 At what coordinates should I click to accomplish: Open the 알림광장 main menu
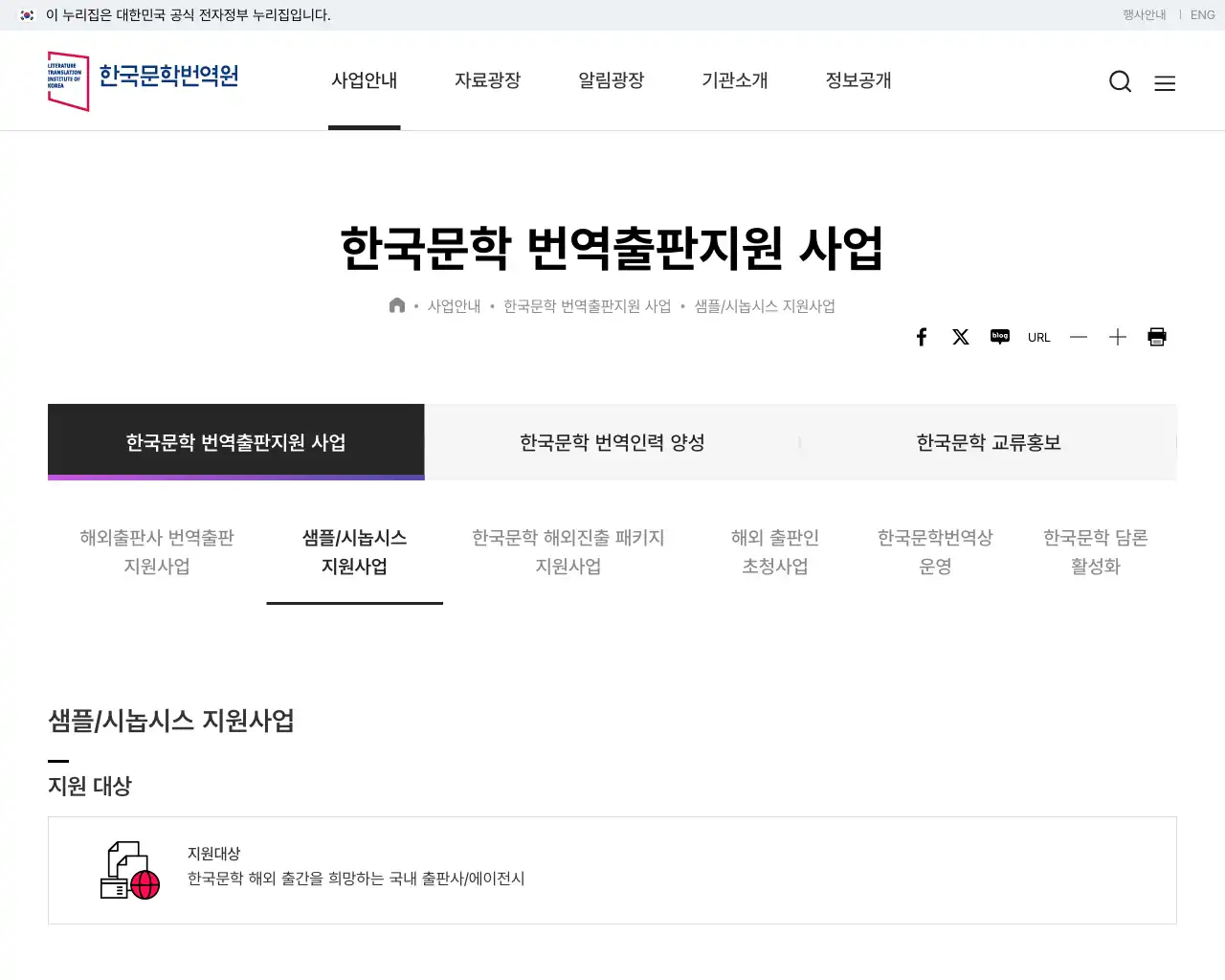[x=612, y=80]
